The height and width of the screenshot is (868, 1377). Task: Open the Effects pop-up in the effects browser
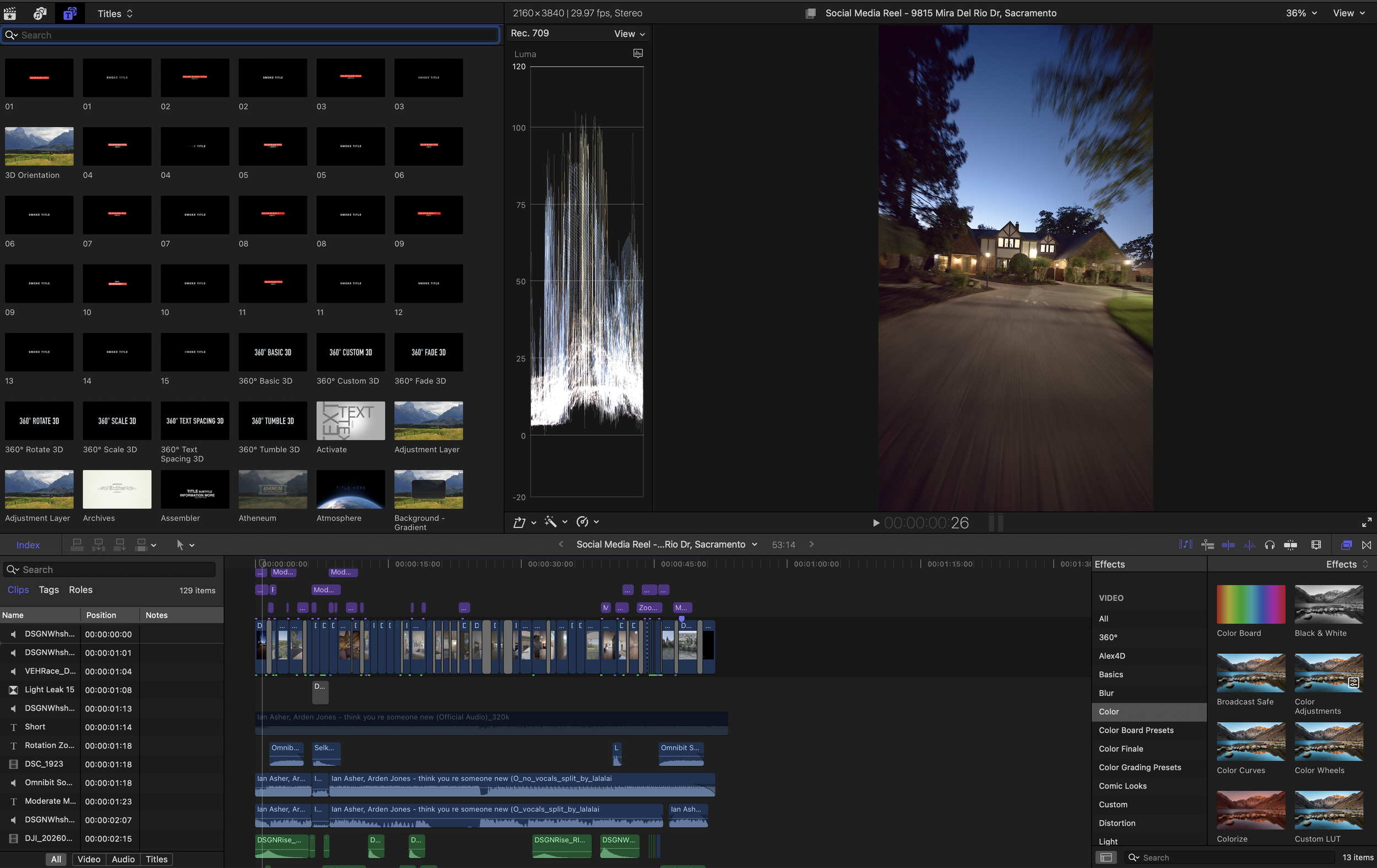(x=1347, y=564)
